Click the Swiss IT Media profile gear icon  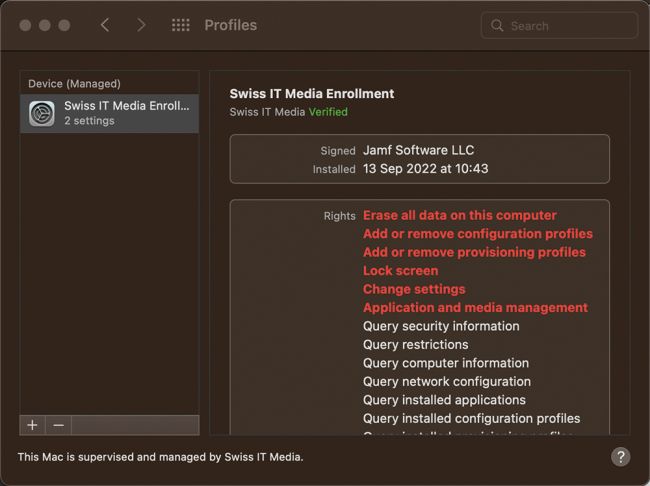41,113
